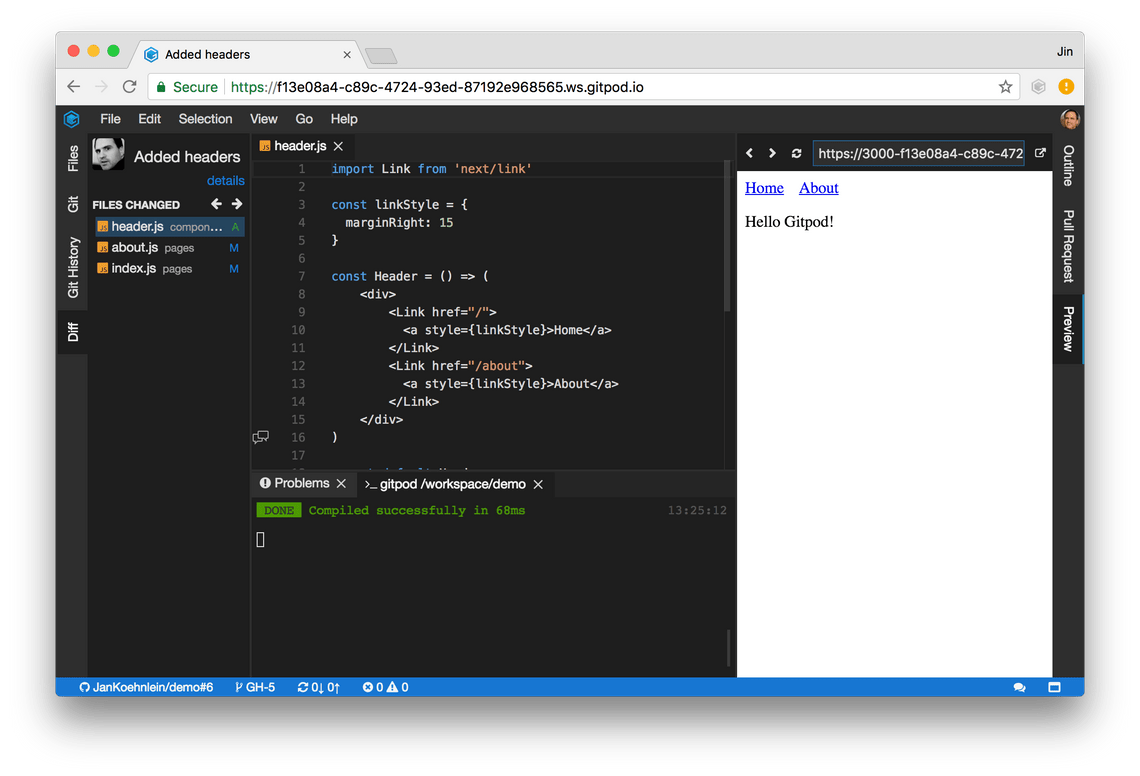Close the header.js editor tab
This screenshot has height=776, width=1140.
(339, 146)
